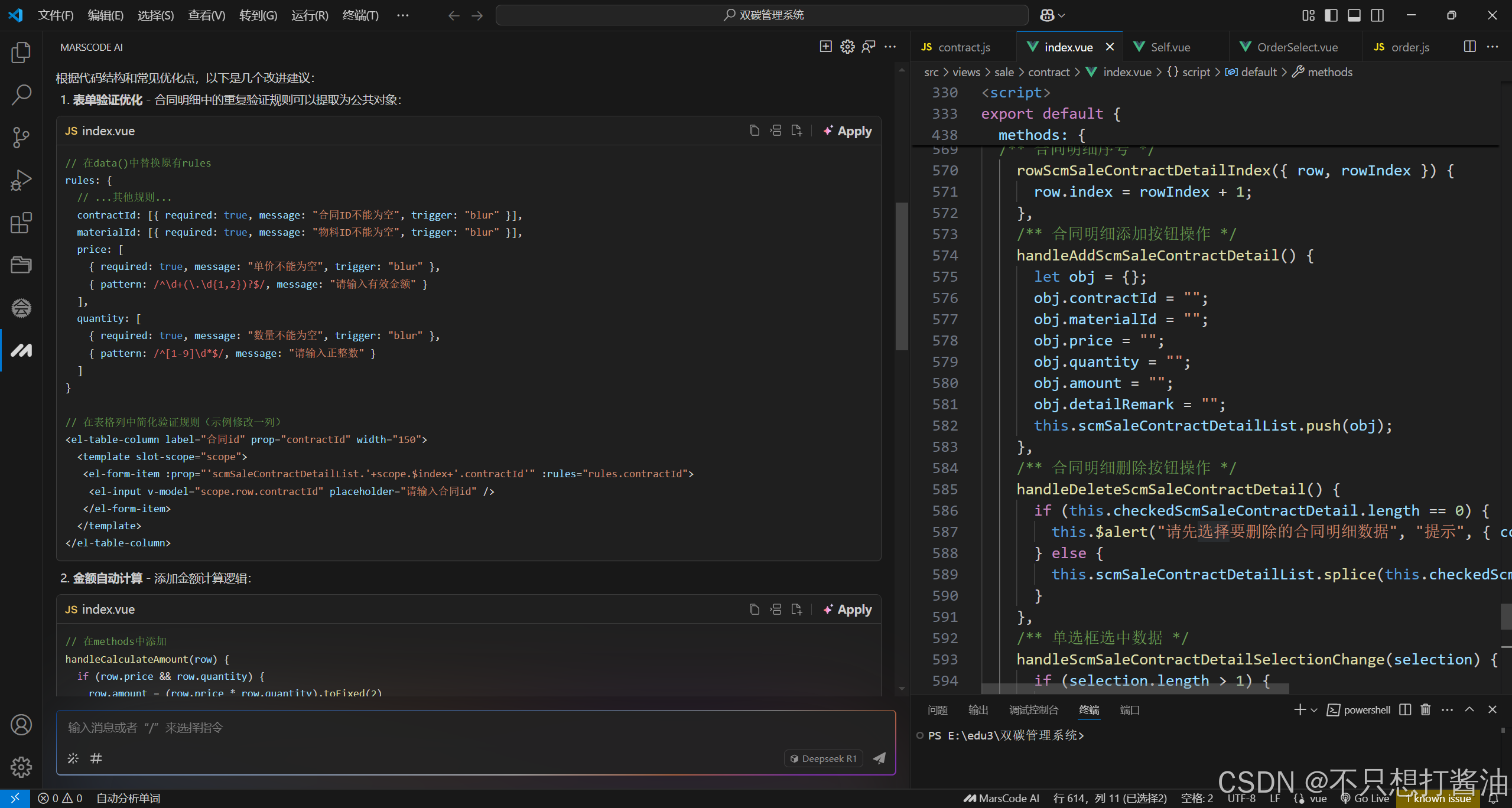Open the Source Control view
The image size is (1512, 808).
click(21, 137)
